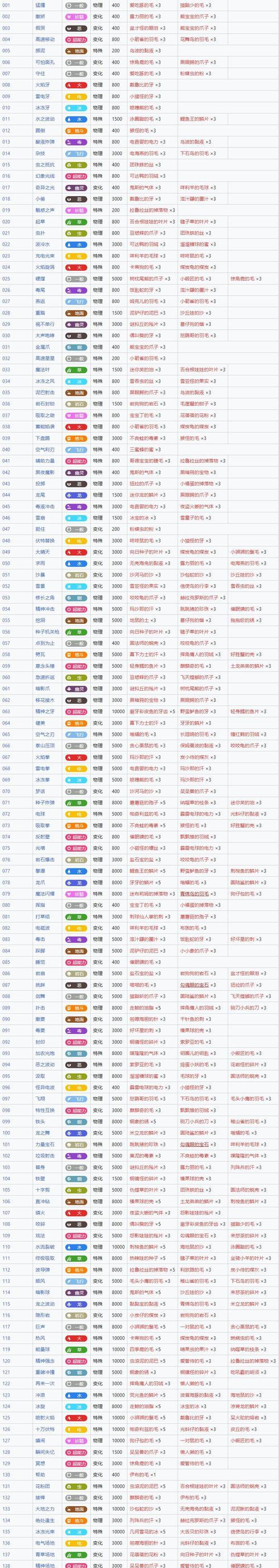Click the Water type badge in row 050

75,563
